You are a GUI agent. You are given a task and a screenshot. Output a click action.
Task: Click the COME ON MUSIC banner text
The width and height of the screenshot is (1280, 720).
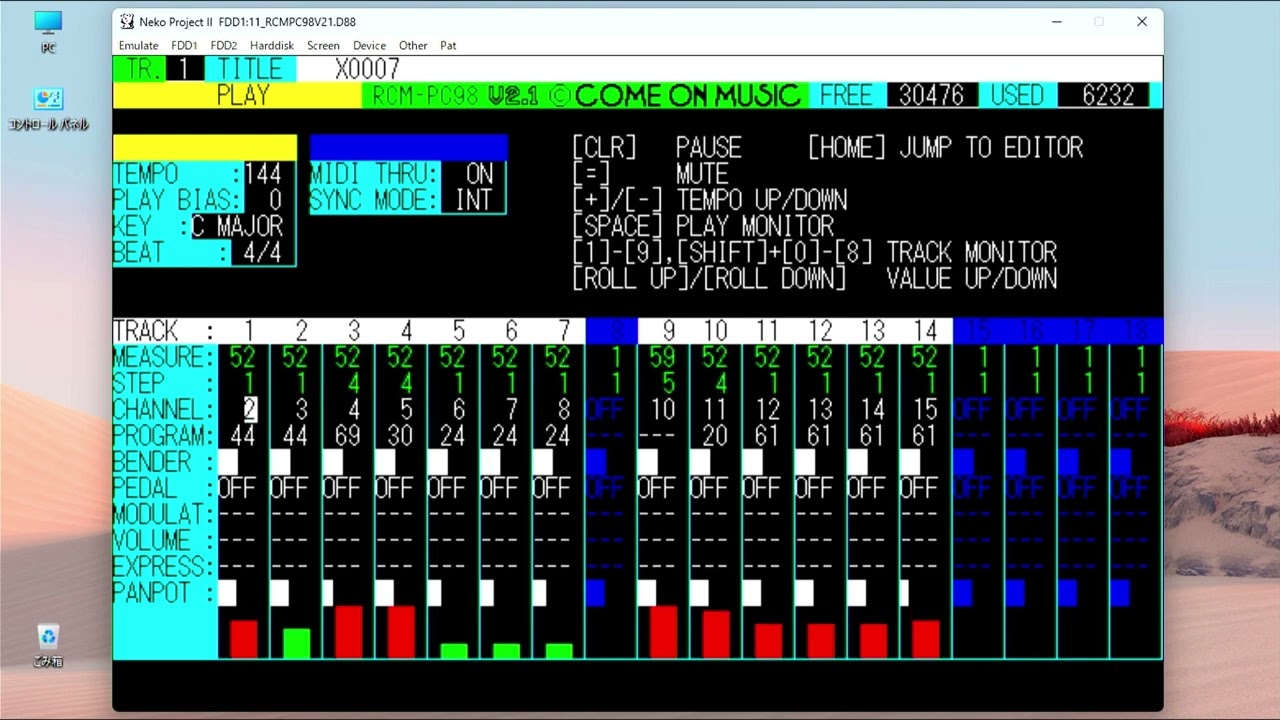click(688, 95)
